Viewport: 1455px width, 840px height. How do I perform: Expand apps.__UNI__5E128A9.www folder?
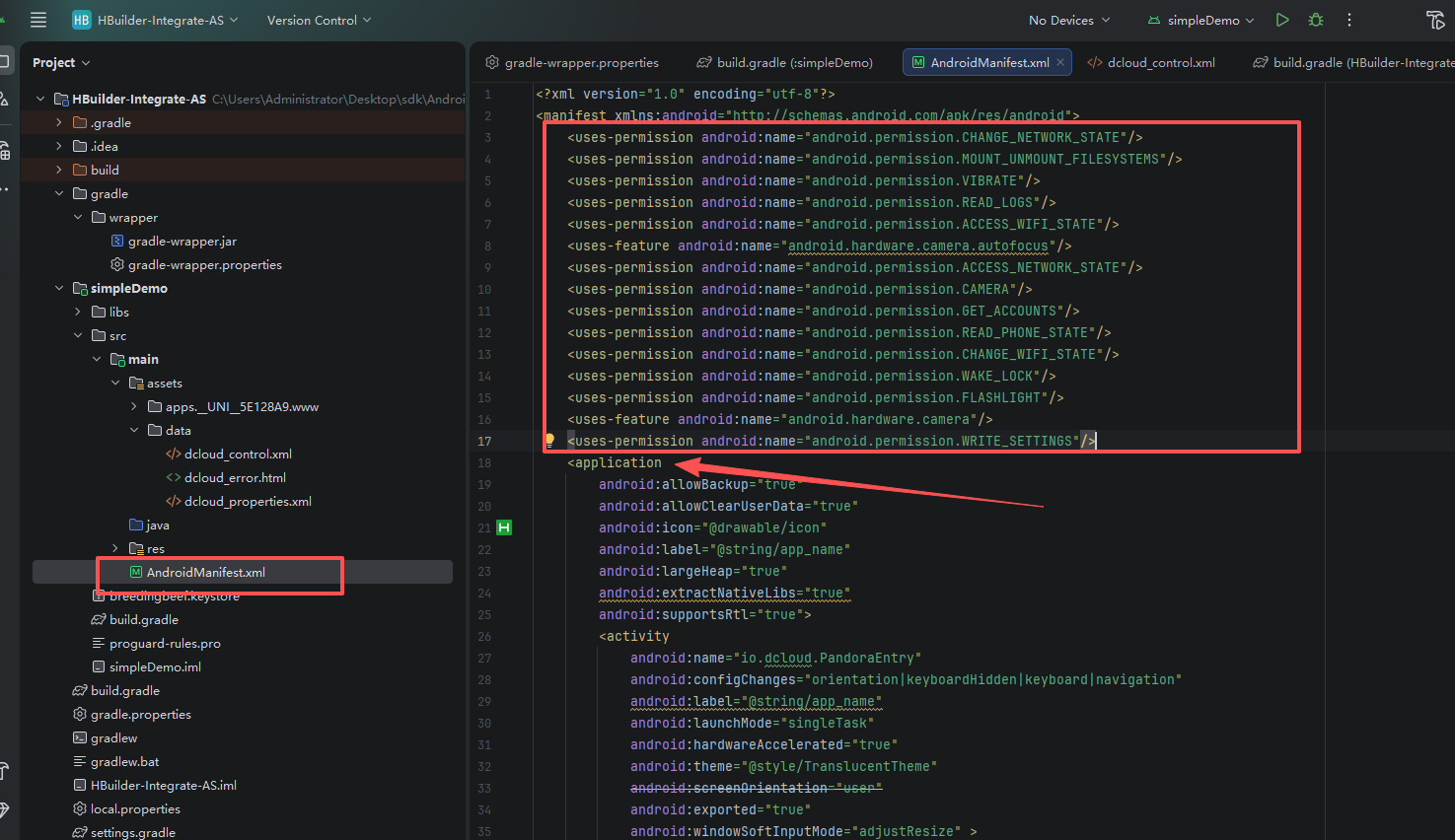click(x=134, y=406)
